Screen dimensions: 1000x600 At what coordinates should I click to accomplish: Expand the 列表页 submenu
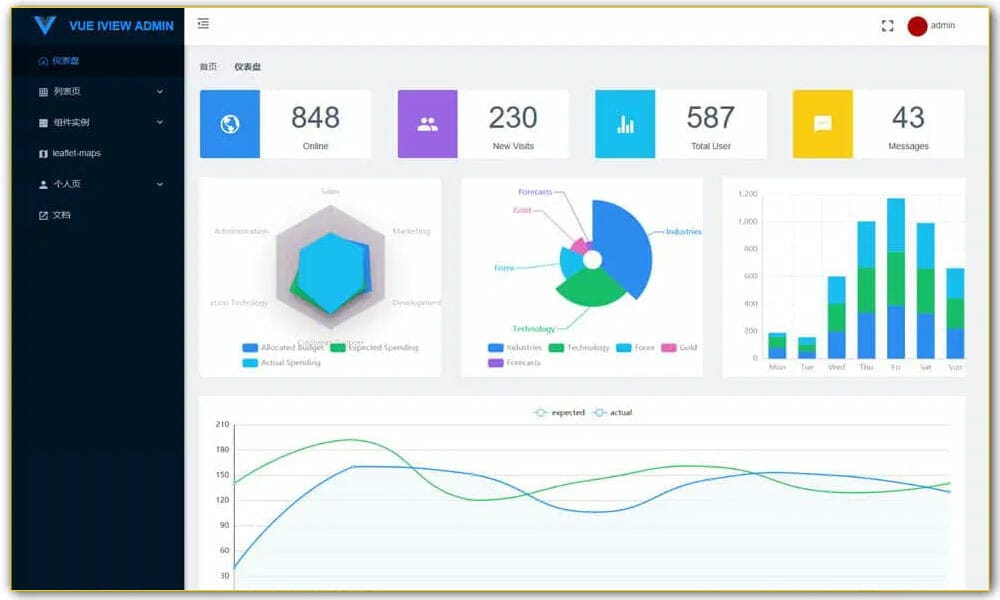tap(160, 91)
